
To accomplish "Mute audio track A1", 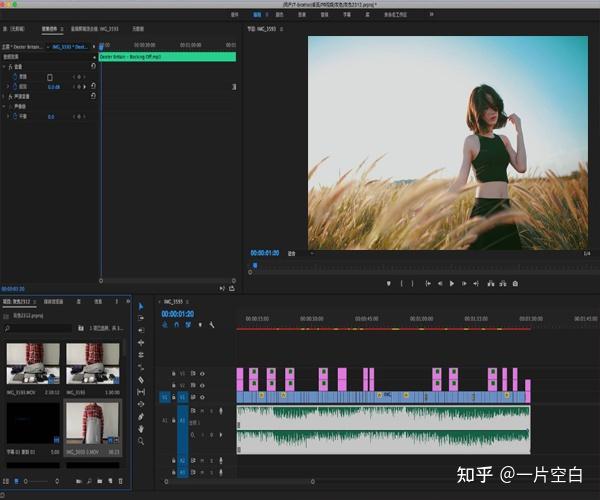I will pyautogui.click(x=202, y=411).
